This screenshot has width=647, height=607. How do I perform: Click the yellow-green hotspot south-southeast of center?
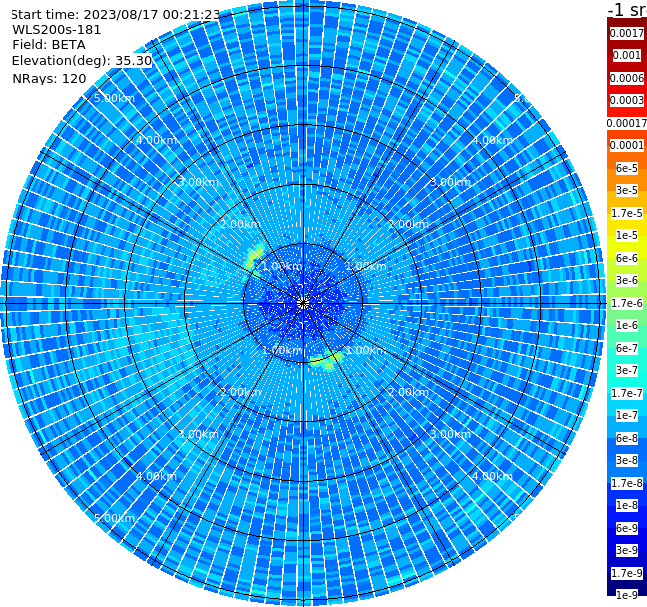326,361
